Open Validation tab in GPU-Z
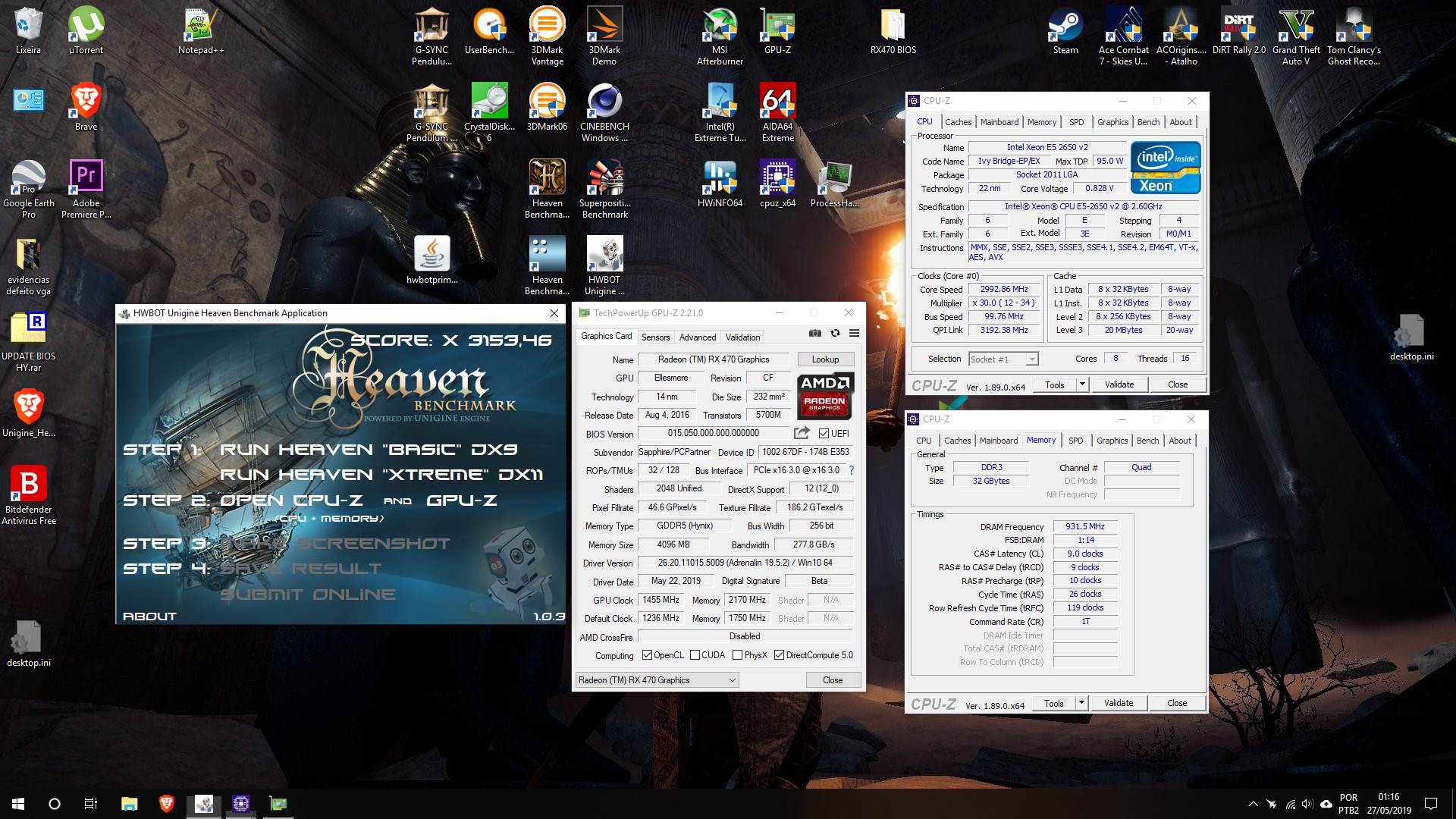 point(742,337)
